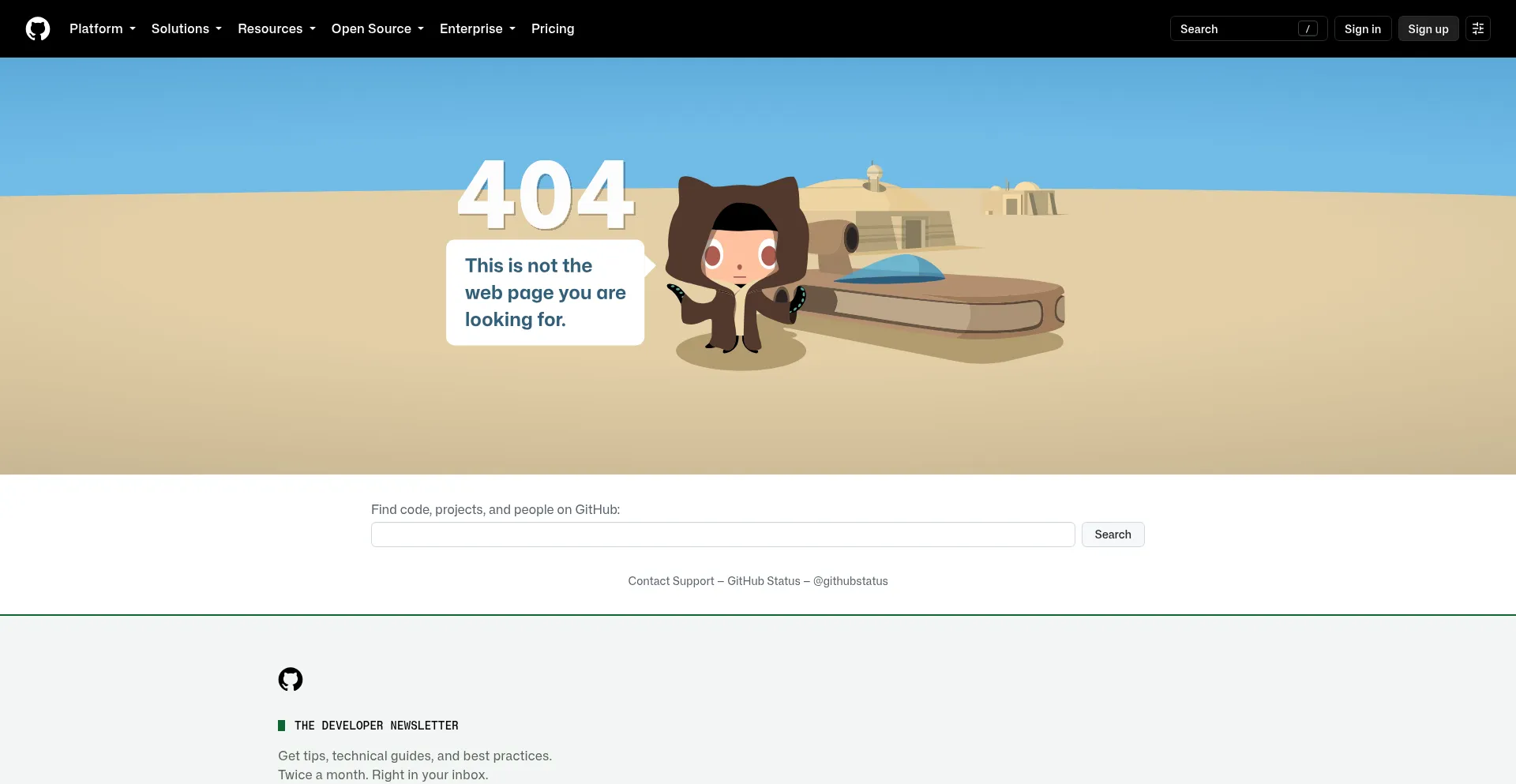The image size is (1516, 784).
Task: Click "Twice a month. Right in your inbox." text
Action: tap(383, 775)
